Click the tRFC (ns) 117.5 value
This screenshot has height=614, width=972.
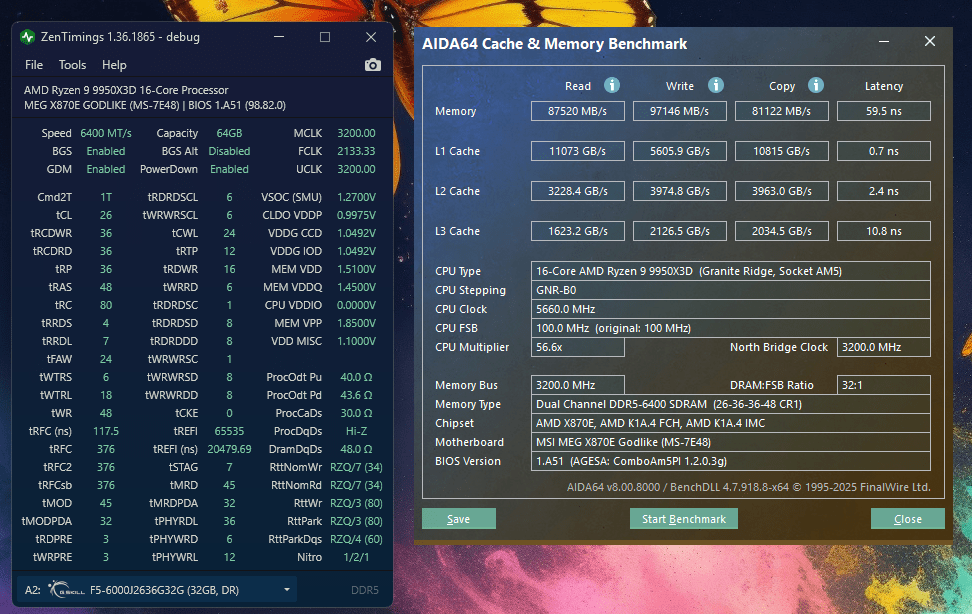click(x=106, y=431)
